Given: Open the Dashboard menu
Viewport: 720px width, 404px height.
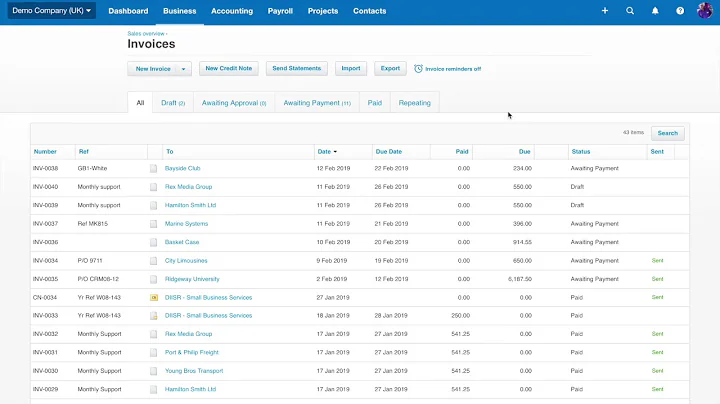Looking at the screenshot, I should coord(128,11).
